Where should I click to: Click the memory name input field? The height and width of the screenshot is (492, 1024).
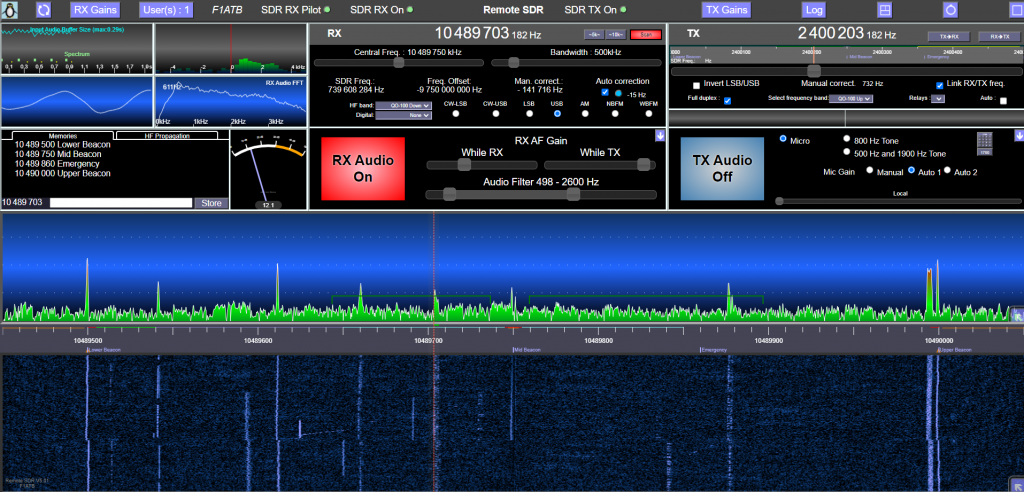click(121, 203)
